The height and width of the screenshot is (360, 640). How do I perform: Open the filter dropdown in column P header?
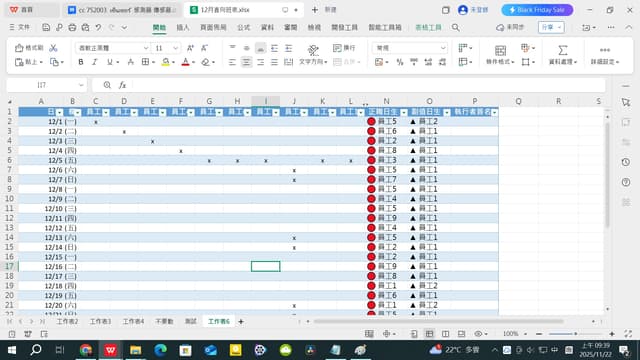coord(495,112)
